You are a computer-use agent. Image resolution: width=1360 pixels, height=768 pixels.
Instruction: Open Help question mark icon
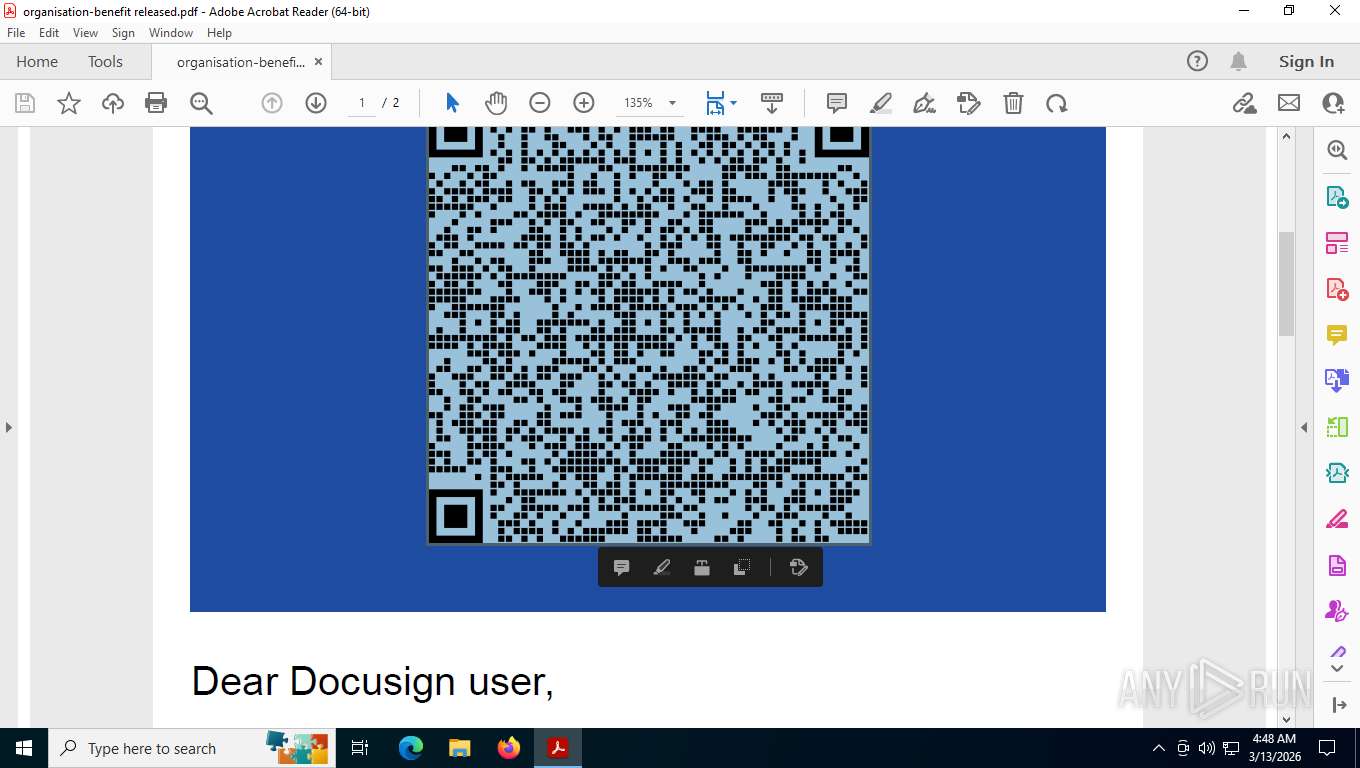(1197, 61)
